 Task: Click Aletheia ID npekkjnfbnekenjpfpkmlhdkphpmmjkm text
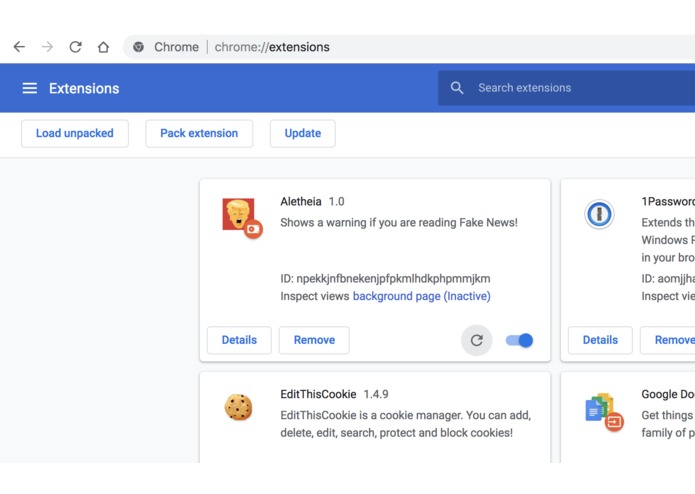385,279
